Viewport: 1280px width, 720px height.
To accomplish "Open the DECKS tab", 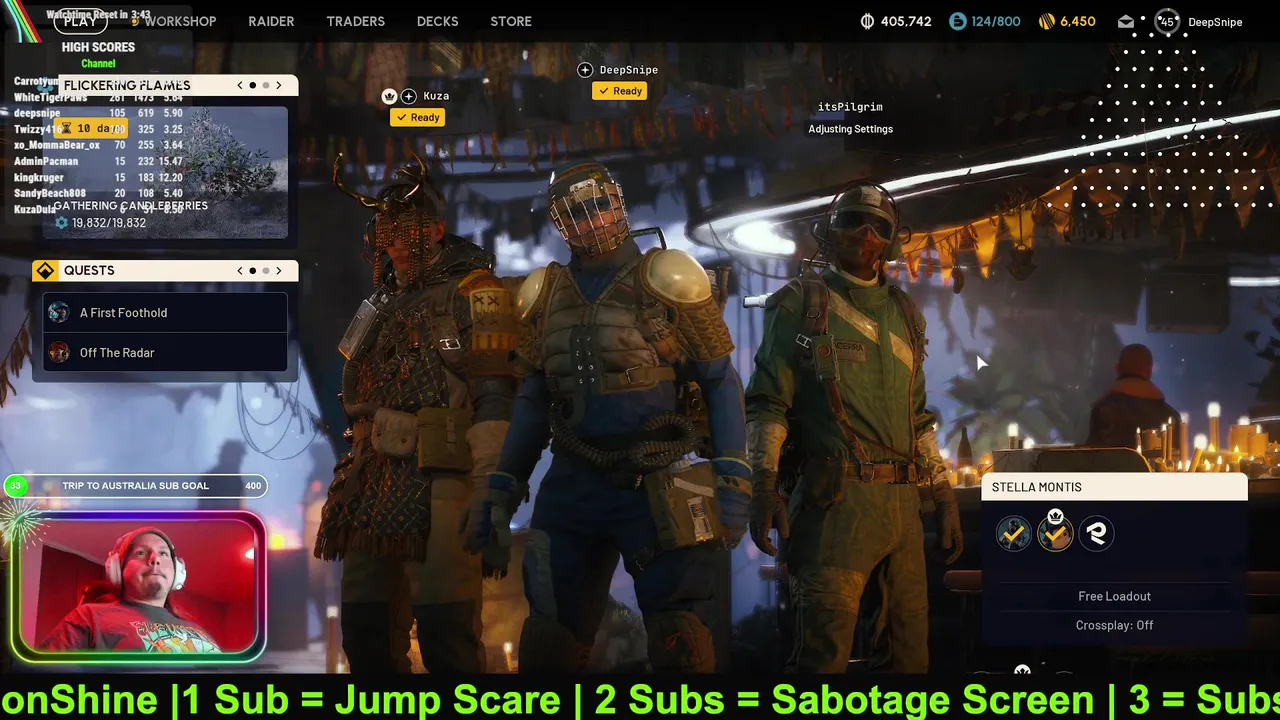I will (x=437, y=21).
